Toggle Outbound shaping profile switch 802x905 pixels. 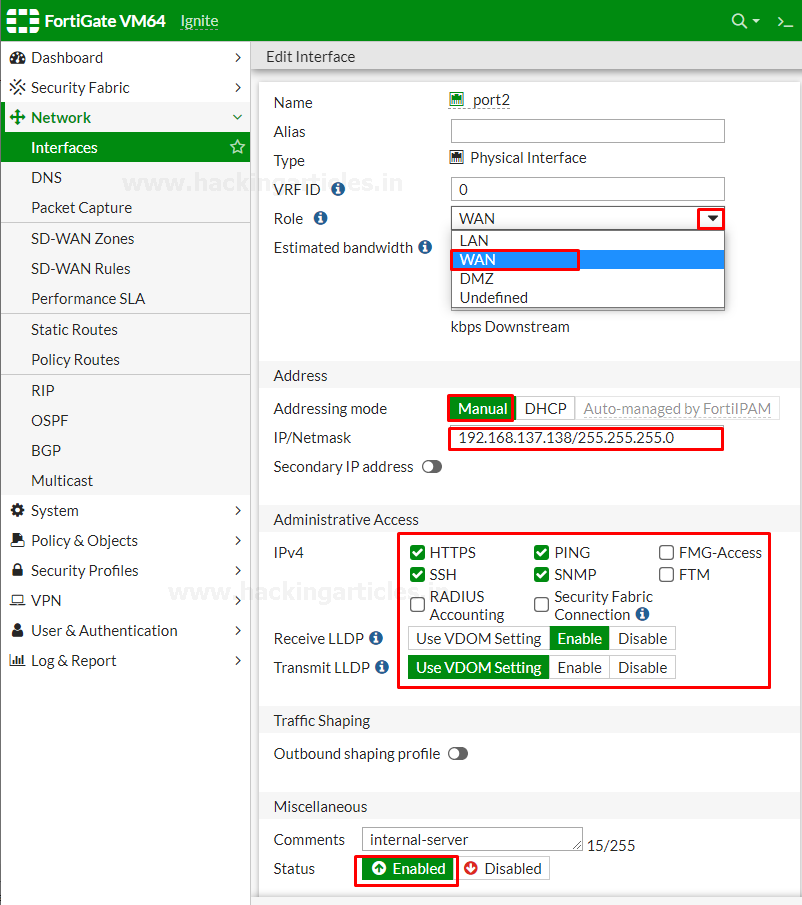point(458,754)
